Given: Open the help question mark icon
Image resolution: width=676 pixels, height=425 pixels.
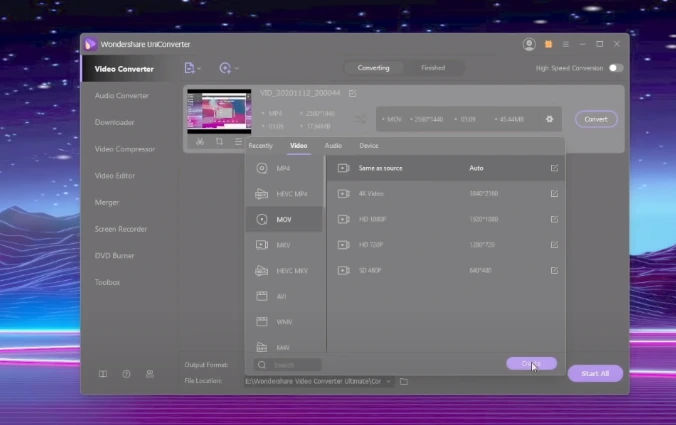Looking at the screenshot, I should (126, 374).
